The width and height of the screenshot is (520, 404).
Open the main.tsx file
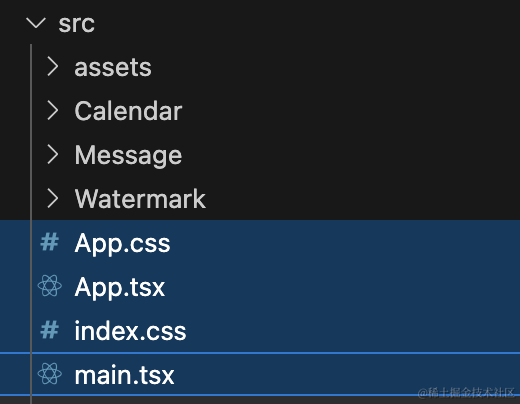tap(260, 374)
